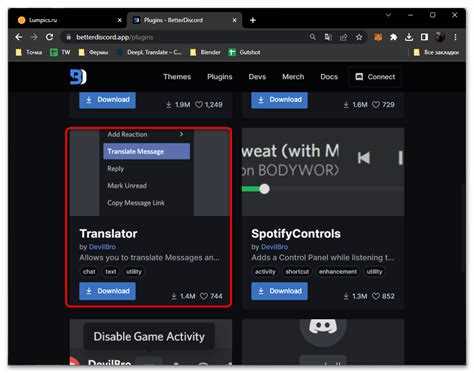Select the Plugins - BetterDiscord tab
474x373 pixels.
pos(184,20)
